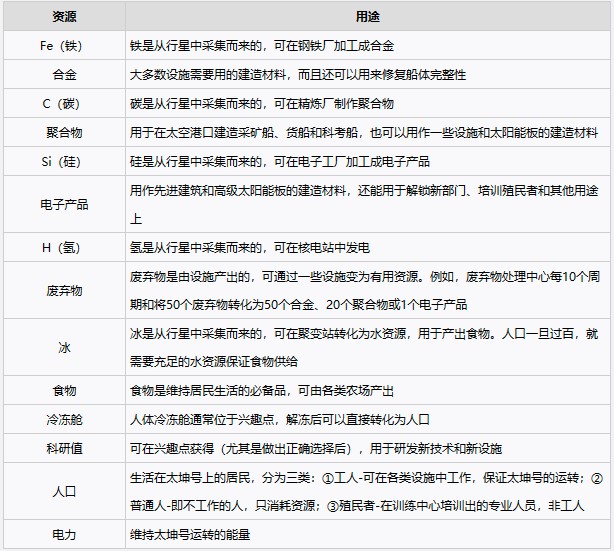The image size is (614, 551).
Task: Click the 资源 column header
Action: coord(64,16)
